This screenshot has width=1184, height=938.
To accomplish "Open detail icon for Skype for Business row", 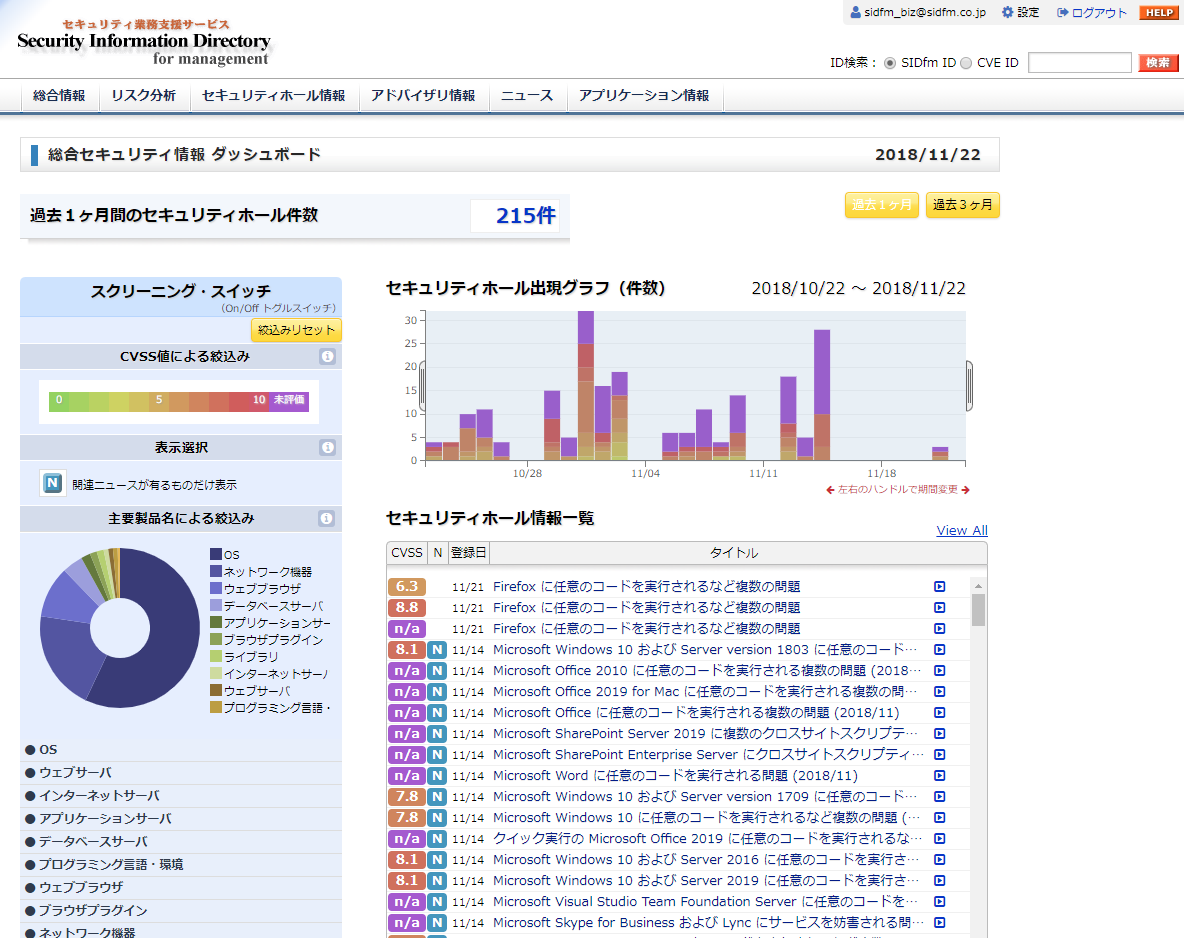I will [x=939, y=923].
